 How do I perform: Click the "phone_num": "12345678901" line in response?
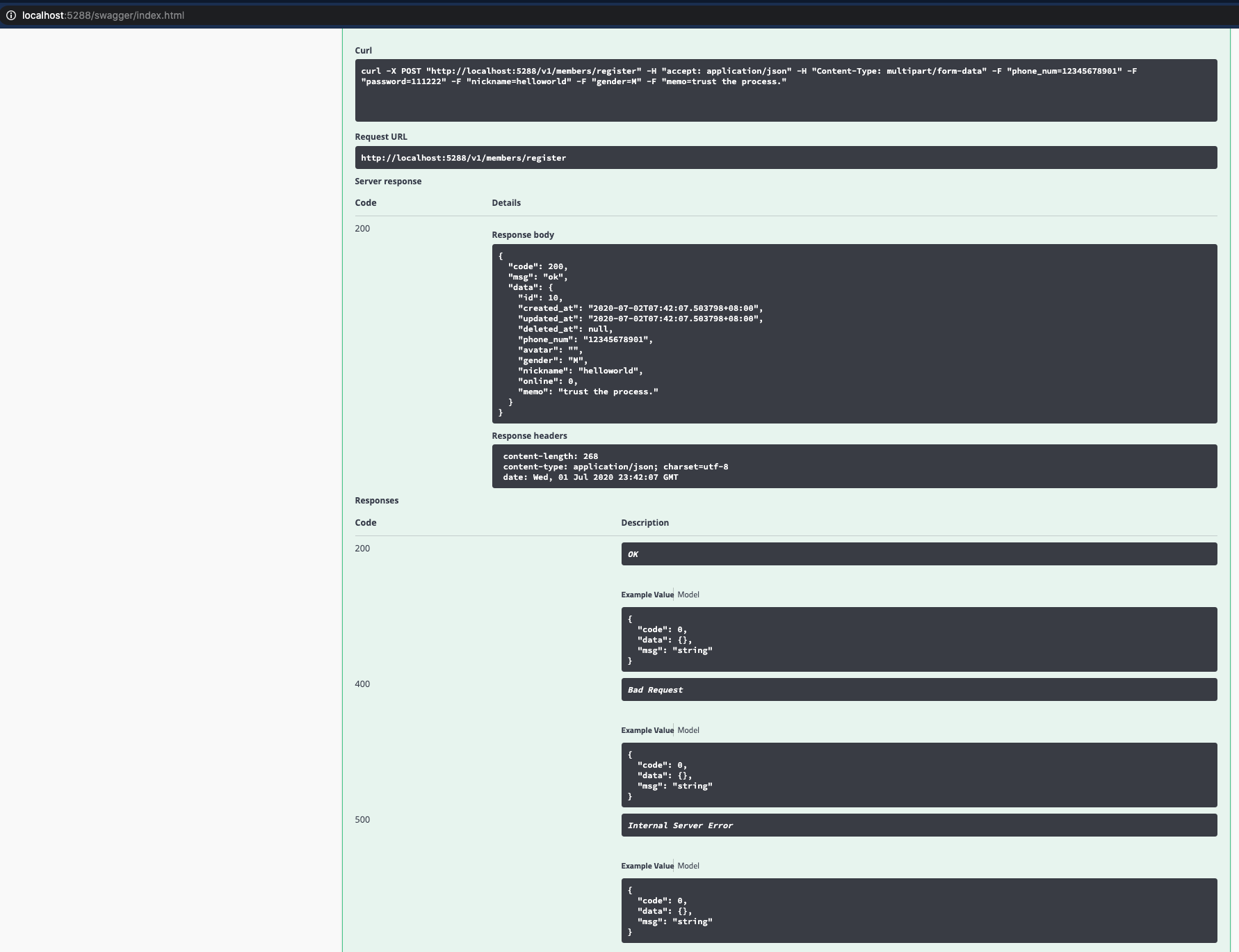tap(585, 339)
